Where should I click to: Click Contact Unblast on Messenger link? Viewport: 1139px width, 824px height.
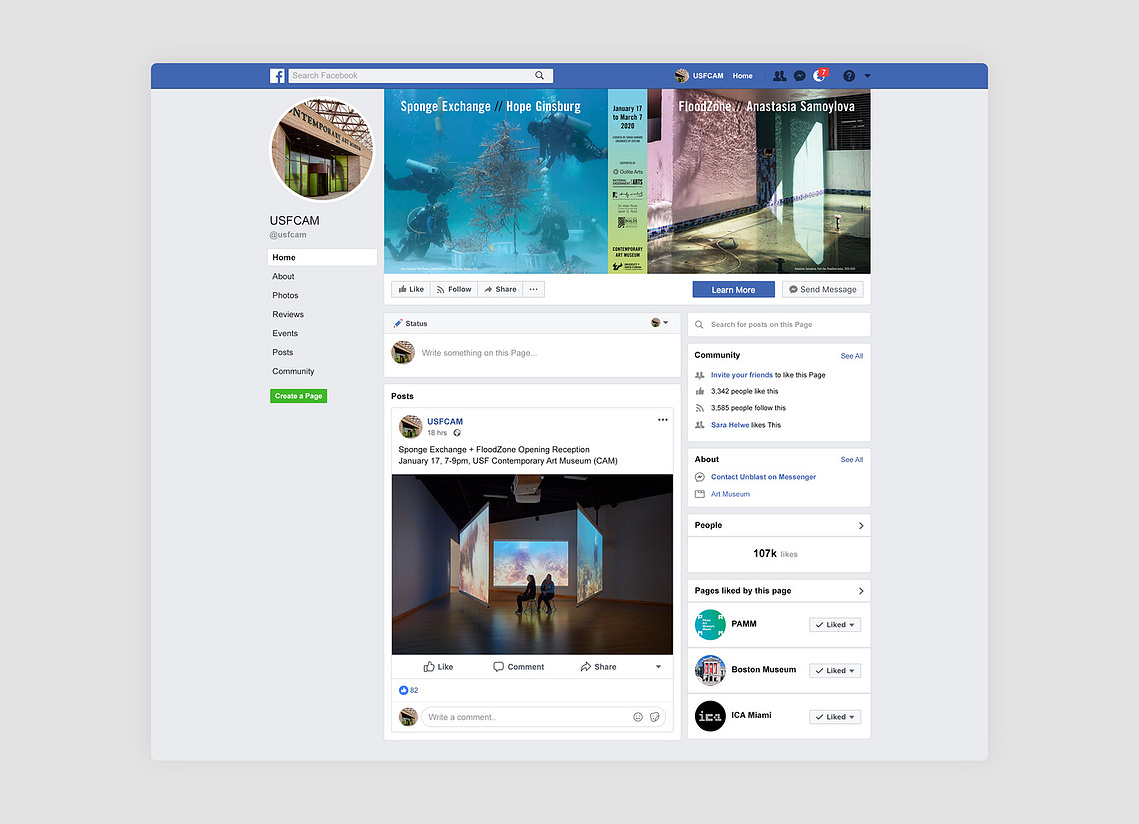click(763, 477)
